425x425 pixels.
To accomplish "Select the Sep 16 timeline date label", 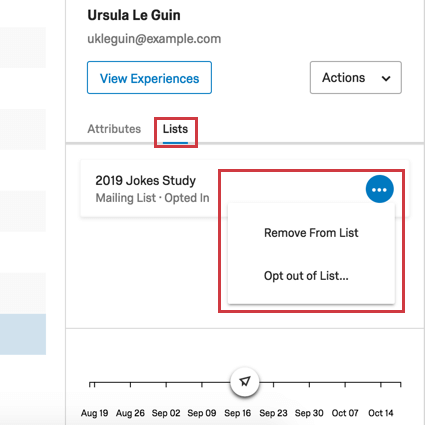I will (237, 413).
